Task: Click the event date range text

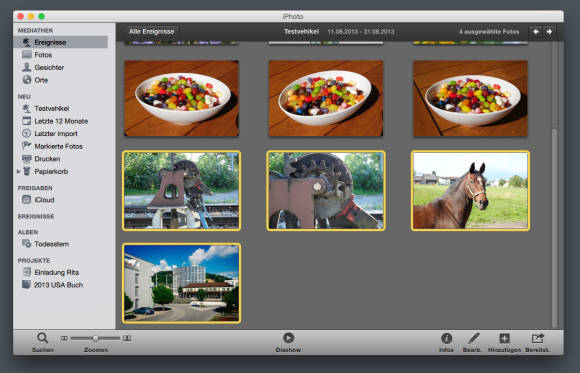Action: (361, 32)
